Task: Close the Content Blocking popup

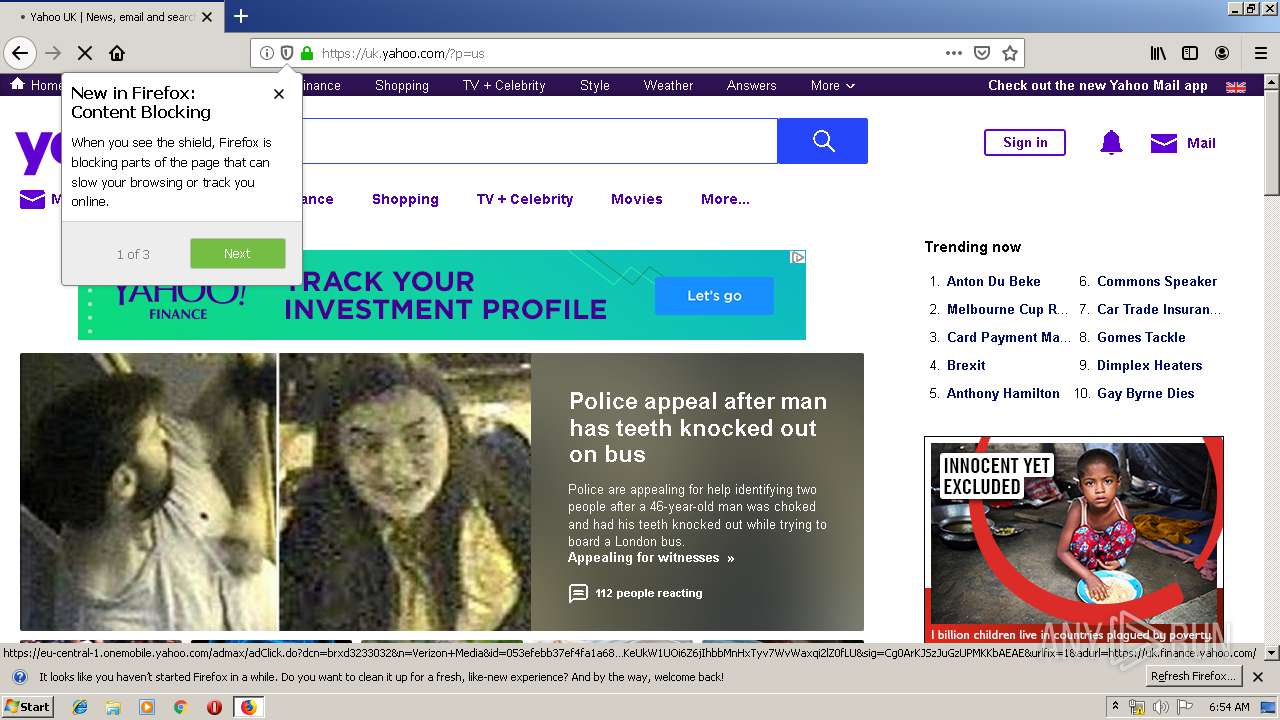Action: click(279, 94)
